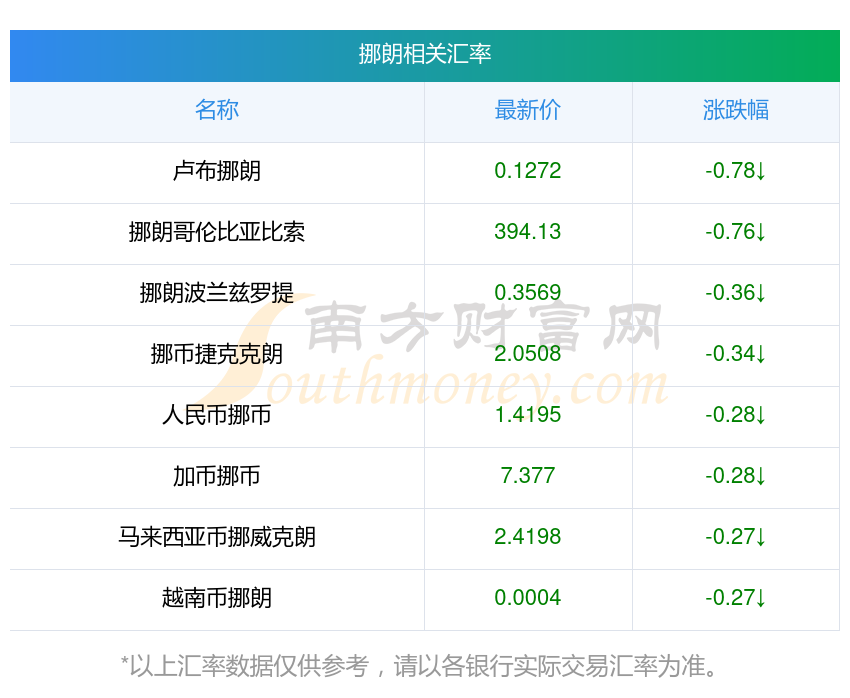
Task: Click the 2.4198 latest price
Action: (527, 538)
